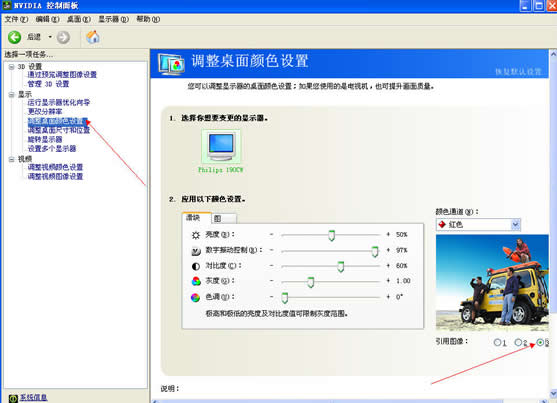Click the system information icon at bottom
The image size is (557, 403).
[x=13, y=398]
